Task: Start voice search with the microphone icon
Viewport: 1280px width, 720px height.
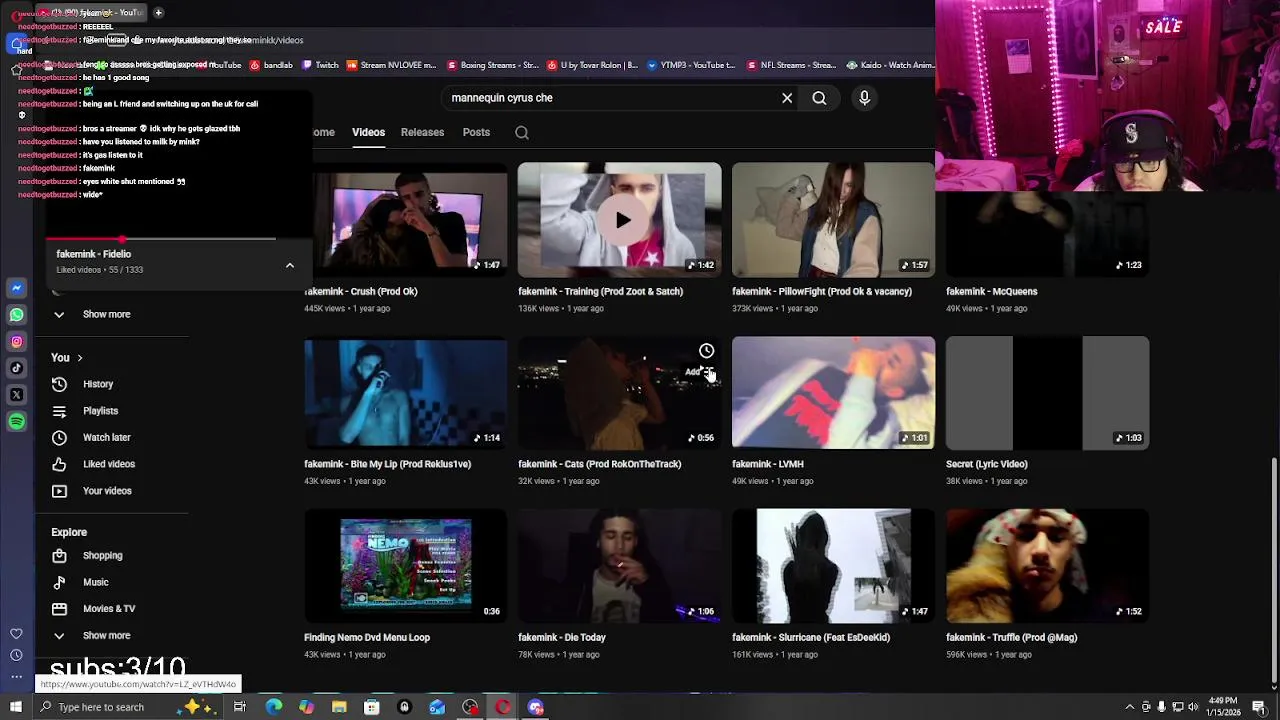Action: [865, 98]
